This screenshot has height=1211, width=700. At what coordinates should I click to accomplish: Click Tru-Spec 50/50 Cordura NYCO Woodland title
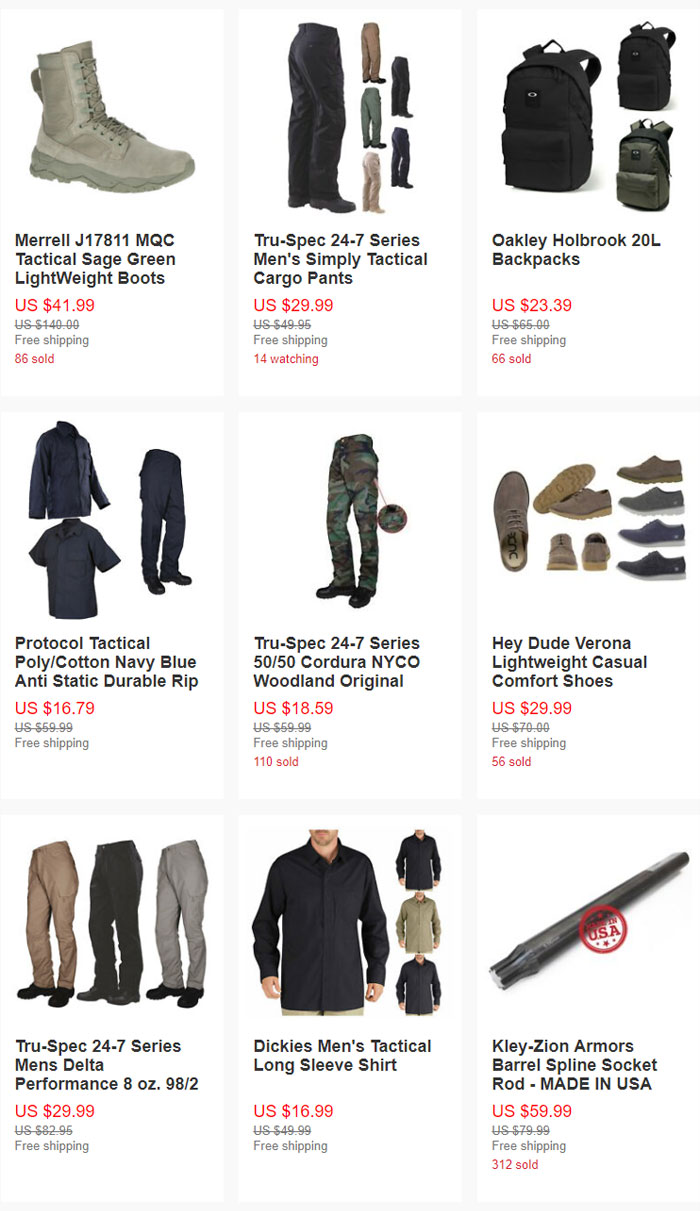(337, 662)
